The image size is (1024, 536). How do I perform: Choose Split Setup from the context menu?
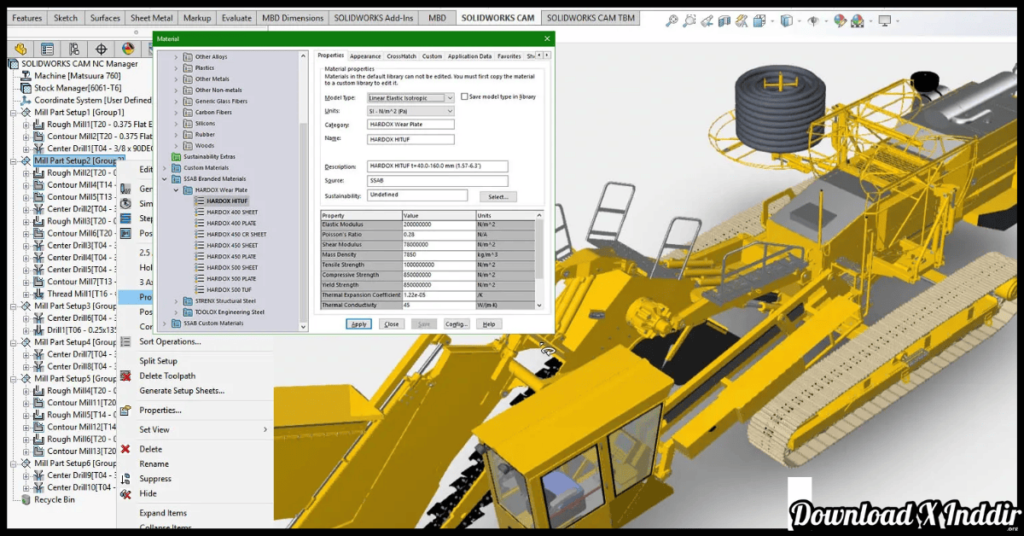point(158,360)
